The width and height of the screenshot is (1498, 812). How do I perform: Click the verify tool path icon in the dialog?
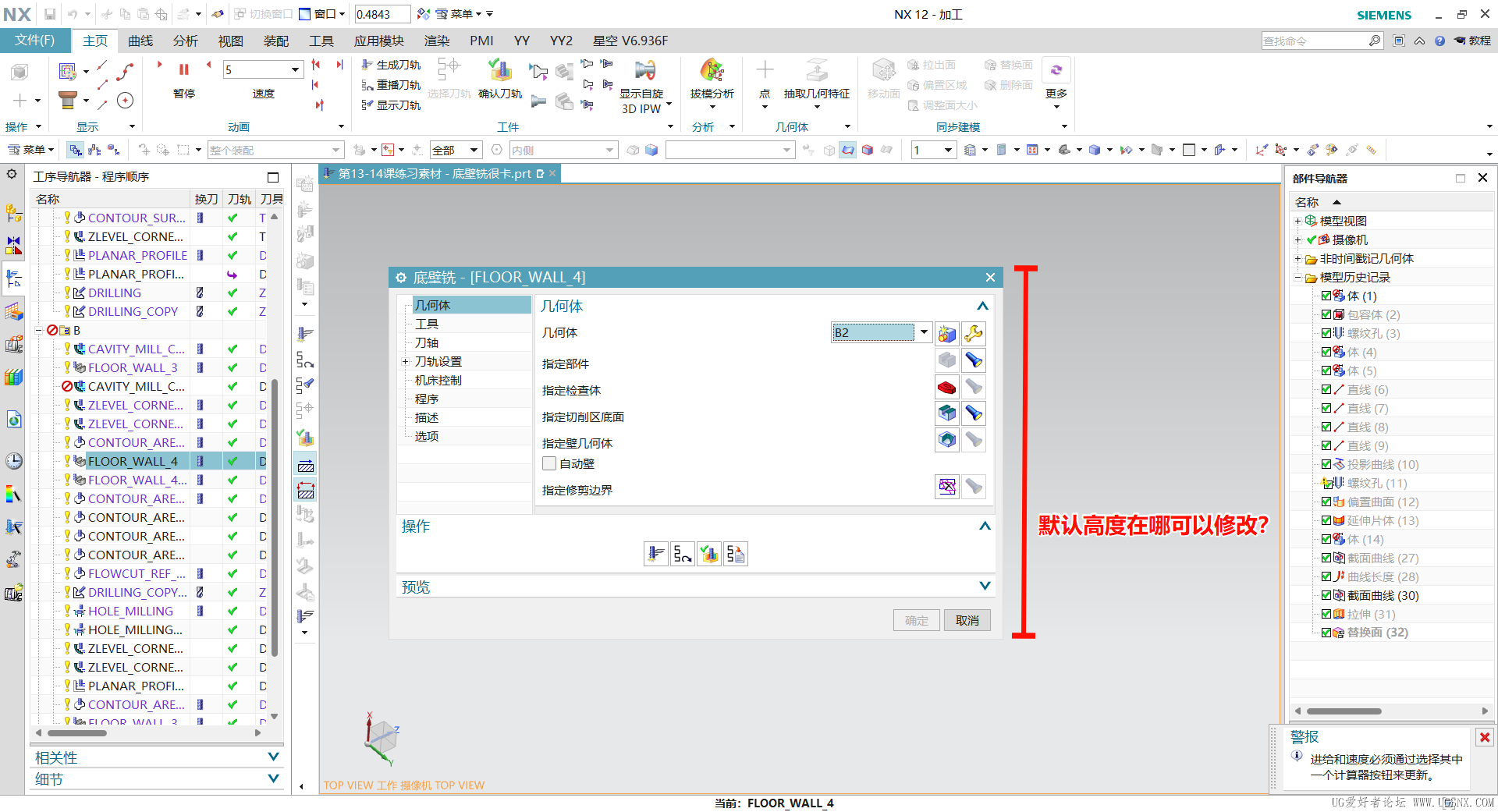pyautogui.click(x=709, y=554)
